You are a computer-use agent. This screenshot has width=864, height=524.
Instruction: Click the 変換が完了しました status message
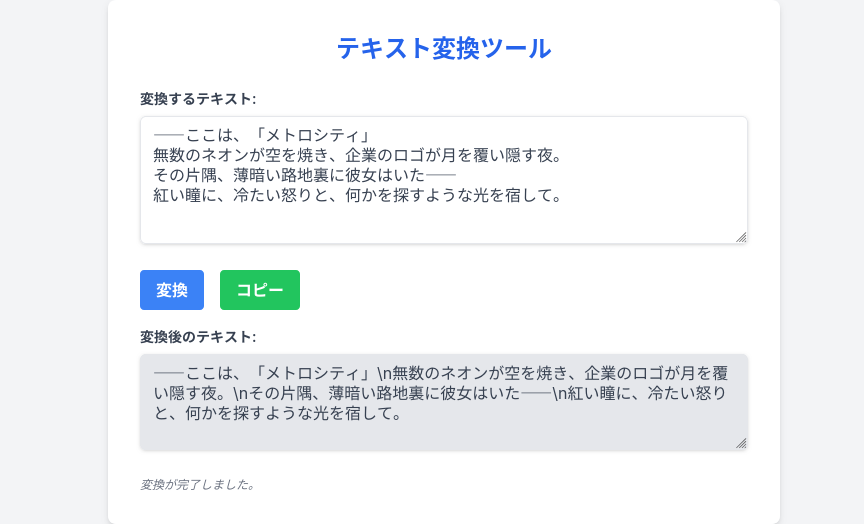tap(198, 485)
